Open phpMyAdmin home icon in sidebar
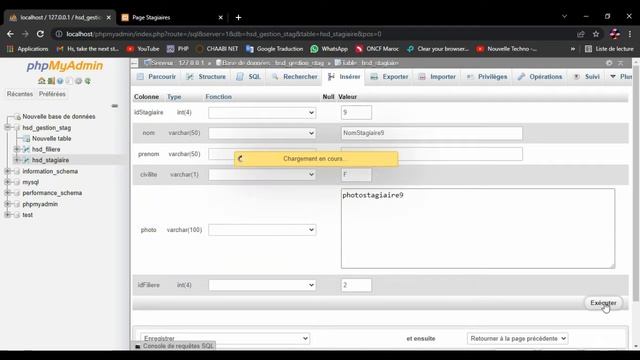Screen dimensions: 640x360 [x=41, y=81]
